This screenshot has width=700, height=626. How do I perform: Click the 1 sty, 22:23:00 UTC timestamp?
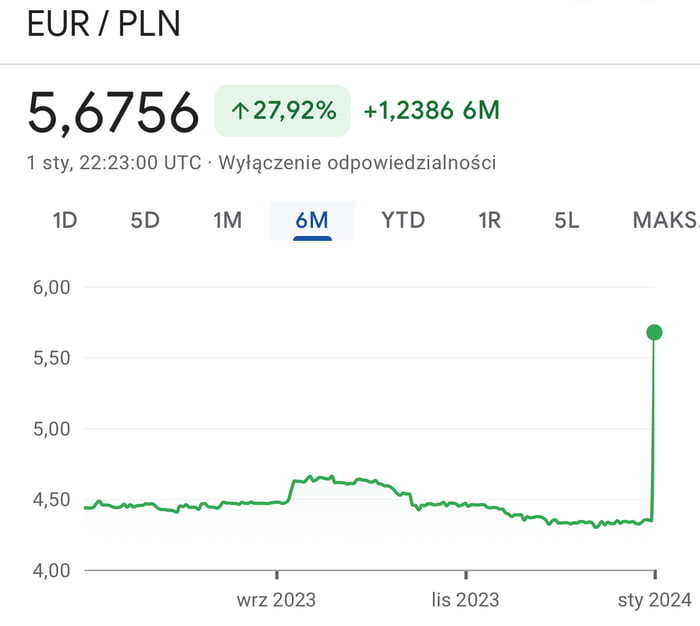pyautogui.click(x=114, y=162)
